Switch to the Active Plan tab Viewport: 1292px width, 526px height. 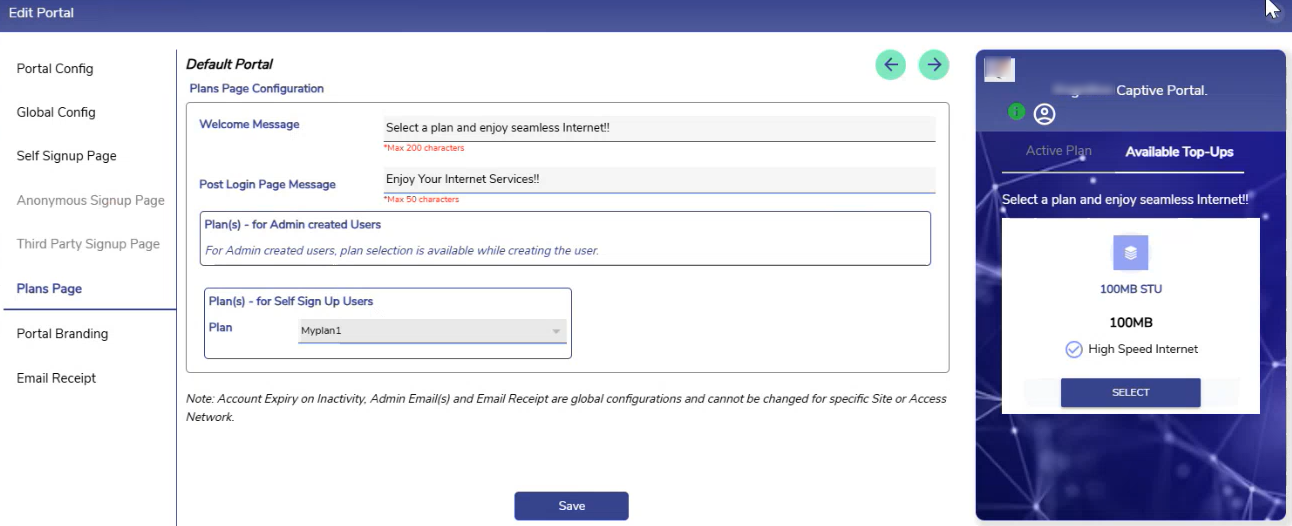[1058, 152]
